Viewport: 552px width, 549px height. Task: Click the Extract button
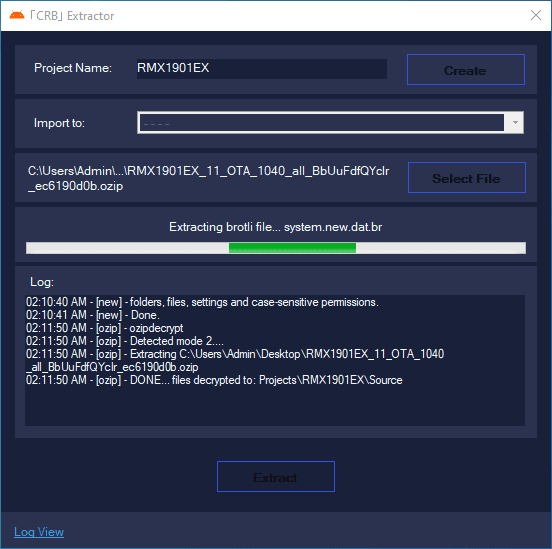tap(276, 476)
